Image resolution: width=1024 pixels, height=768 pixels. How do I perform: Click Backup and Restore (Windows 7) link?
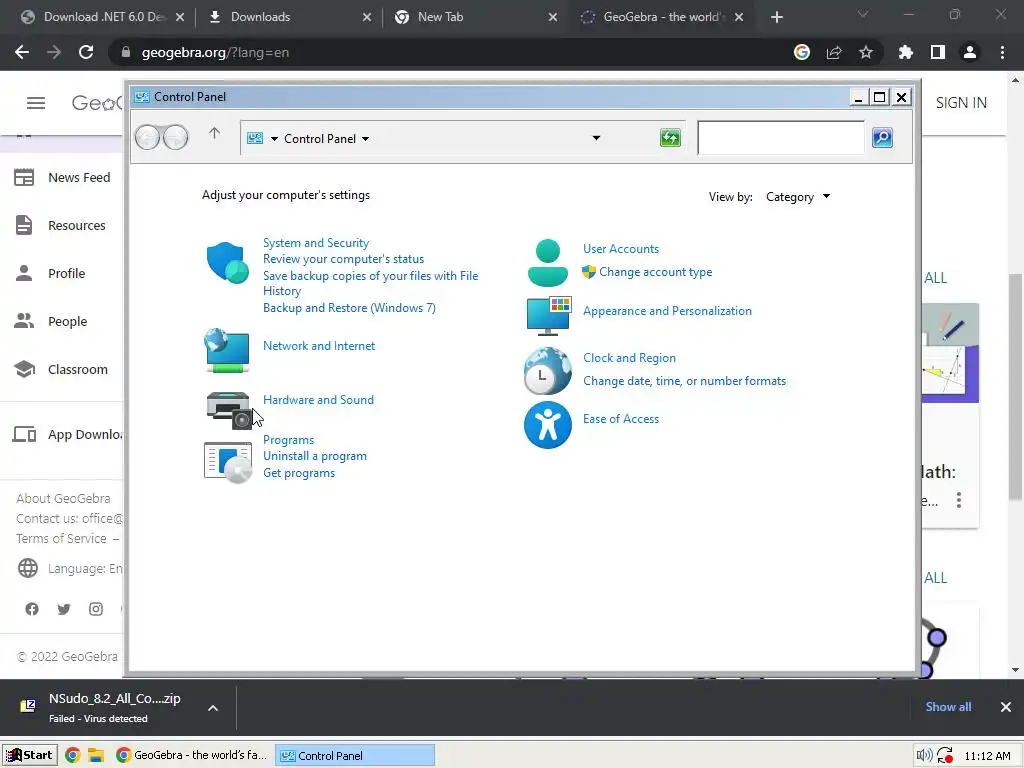[x=349, y=308]
